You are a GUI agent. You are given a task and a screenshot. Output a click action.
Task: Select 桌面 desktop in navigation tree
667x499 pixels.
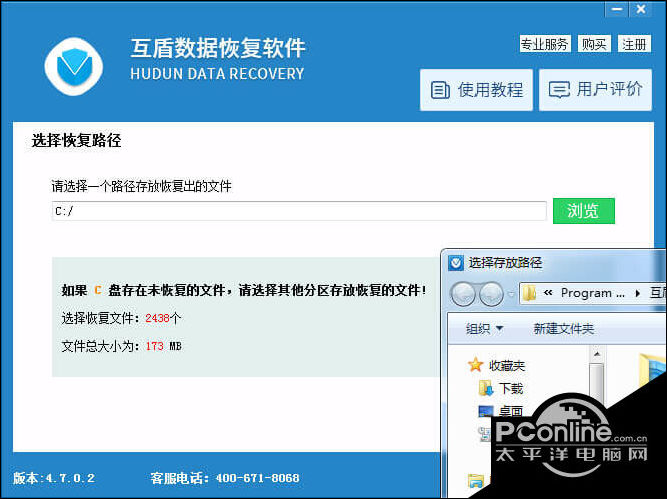click(500, 411)
